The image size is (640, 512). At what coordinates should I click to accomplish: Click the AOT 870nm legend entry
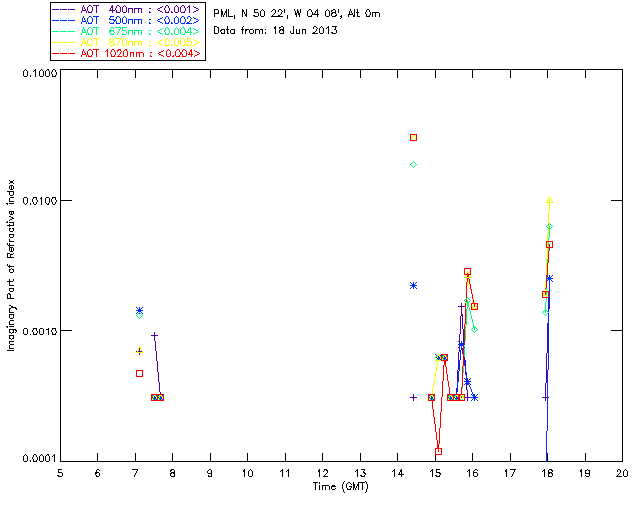[x=127, y=42]
